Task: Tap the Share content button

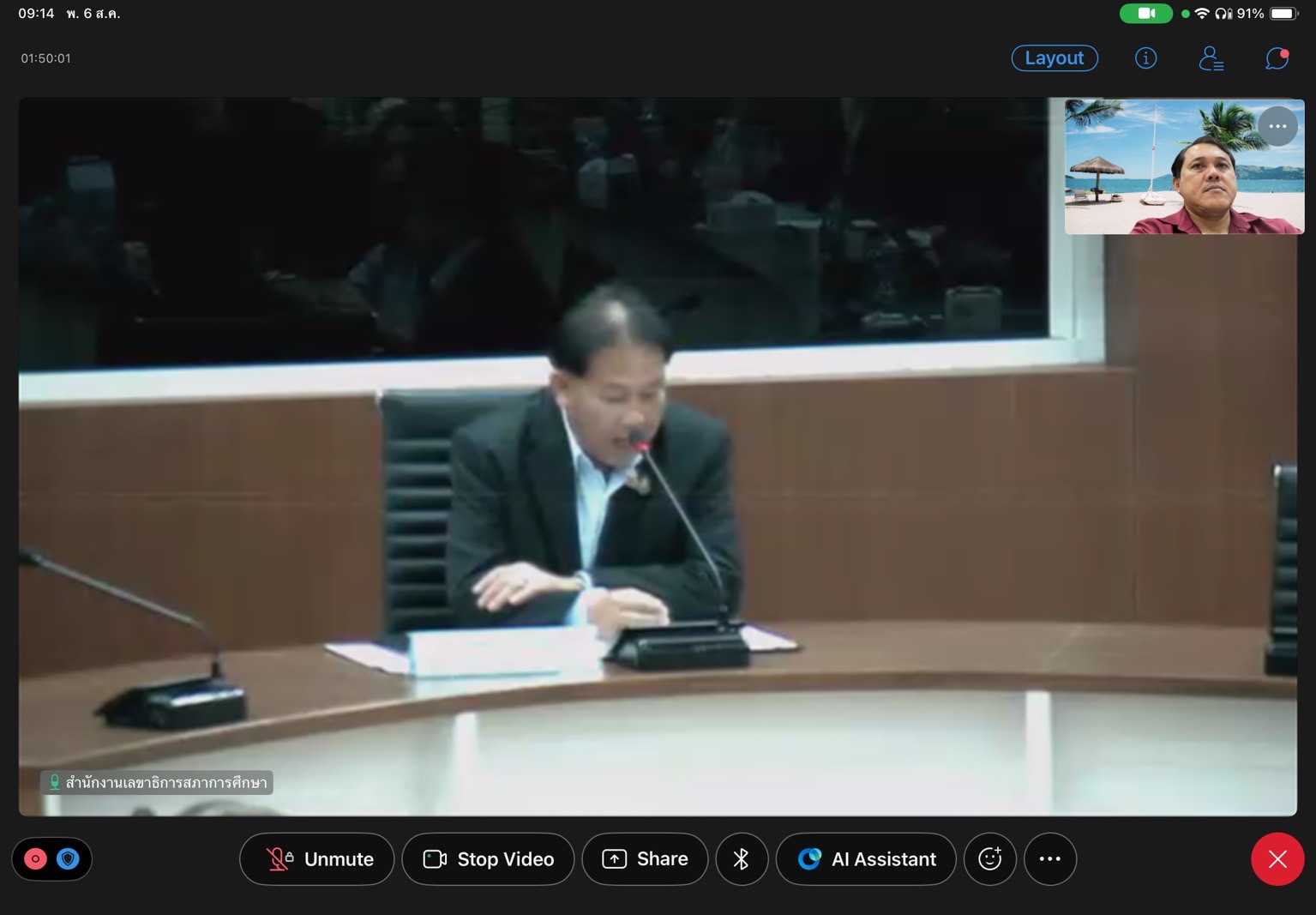Action: [645, 858]
